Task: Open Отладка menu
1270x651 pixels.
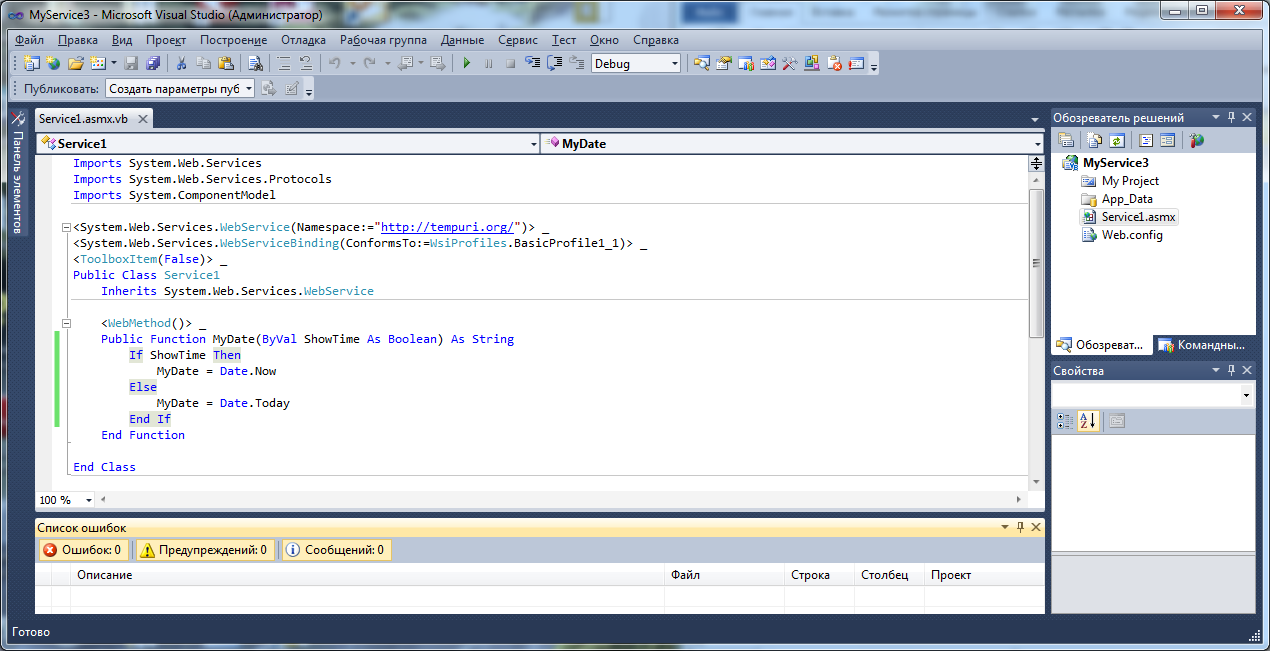Action: point(303,40)
